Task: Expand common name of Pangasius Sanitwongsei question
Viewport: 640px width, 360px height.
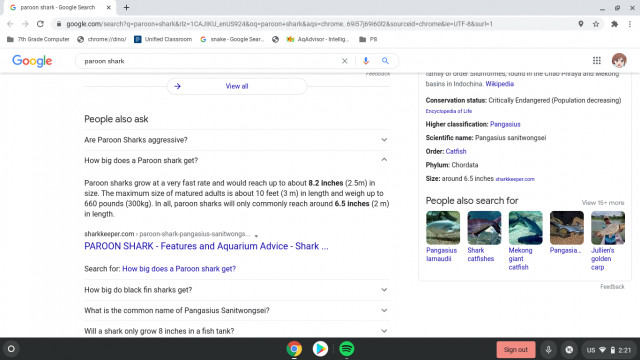Action: click(237, 311)
